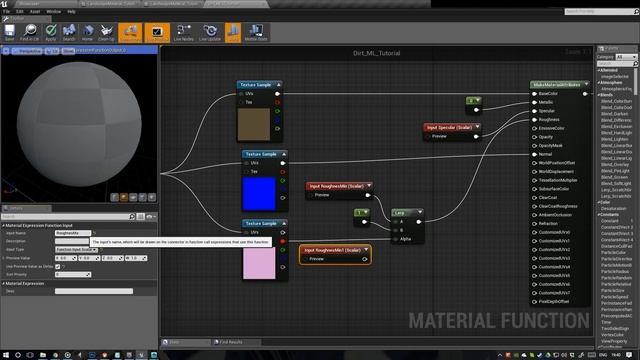Open the Edit menu
This screenshot has width=640, height=360.
click(x=19, y=11)
